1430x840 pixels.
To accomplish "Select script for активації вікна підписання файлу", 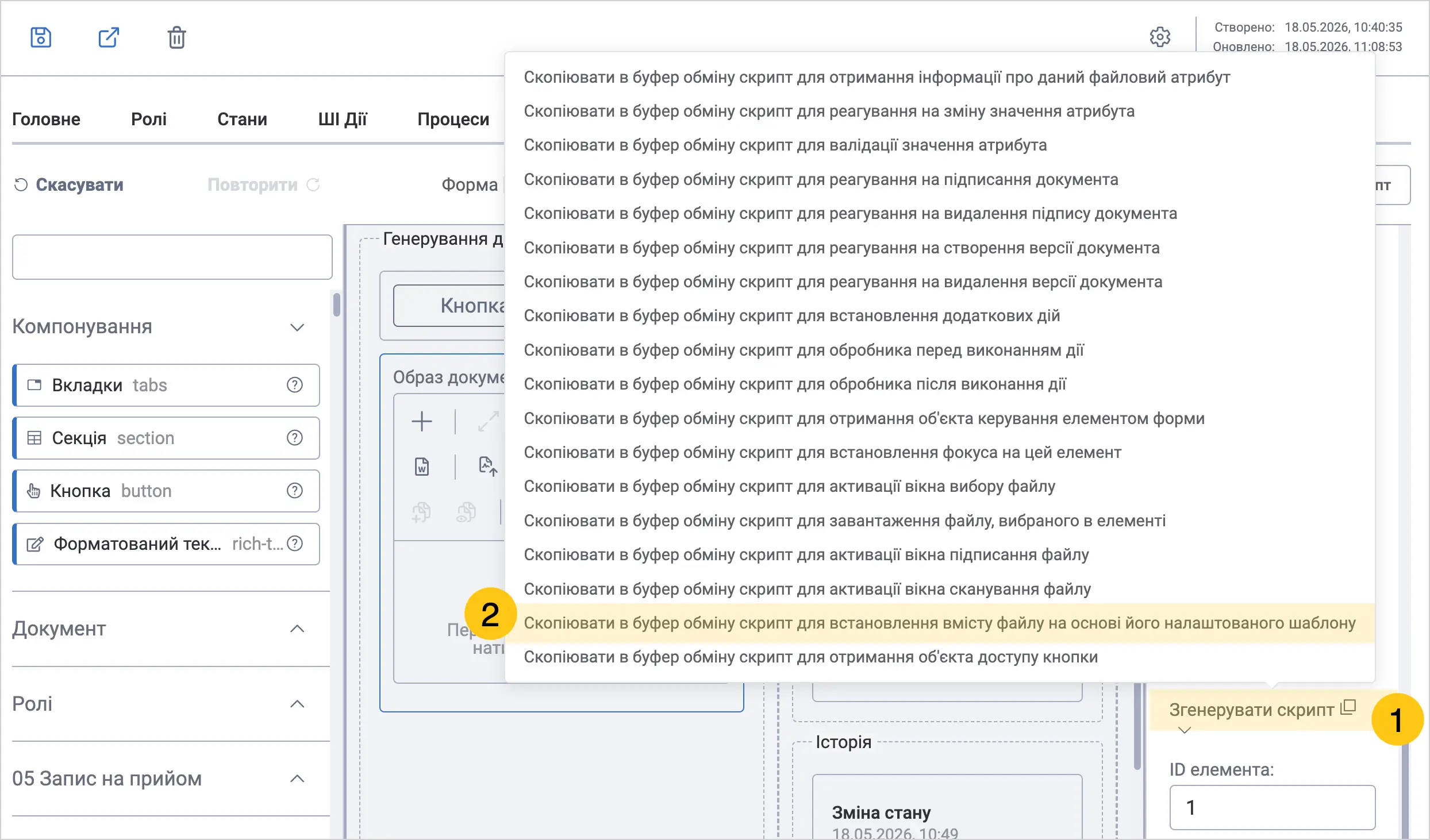I will [940, 554].
